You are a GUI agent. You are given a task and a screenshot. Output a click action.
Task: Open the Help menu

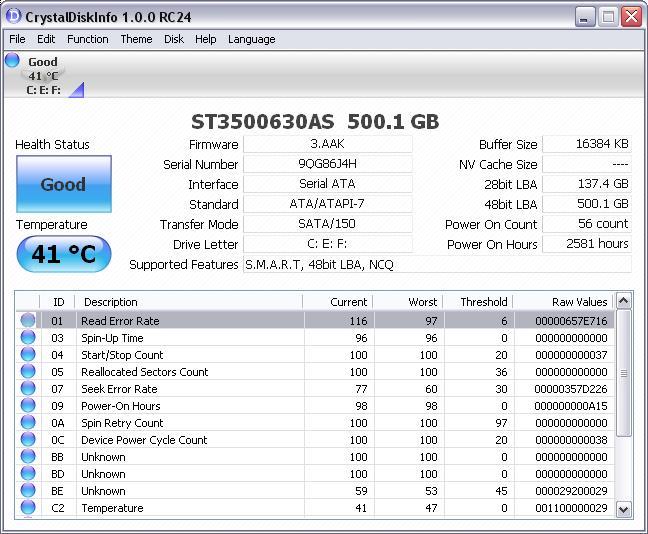coord(206,39)
